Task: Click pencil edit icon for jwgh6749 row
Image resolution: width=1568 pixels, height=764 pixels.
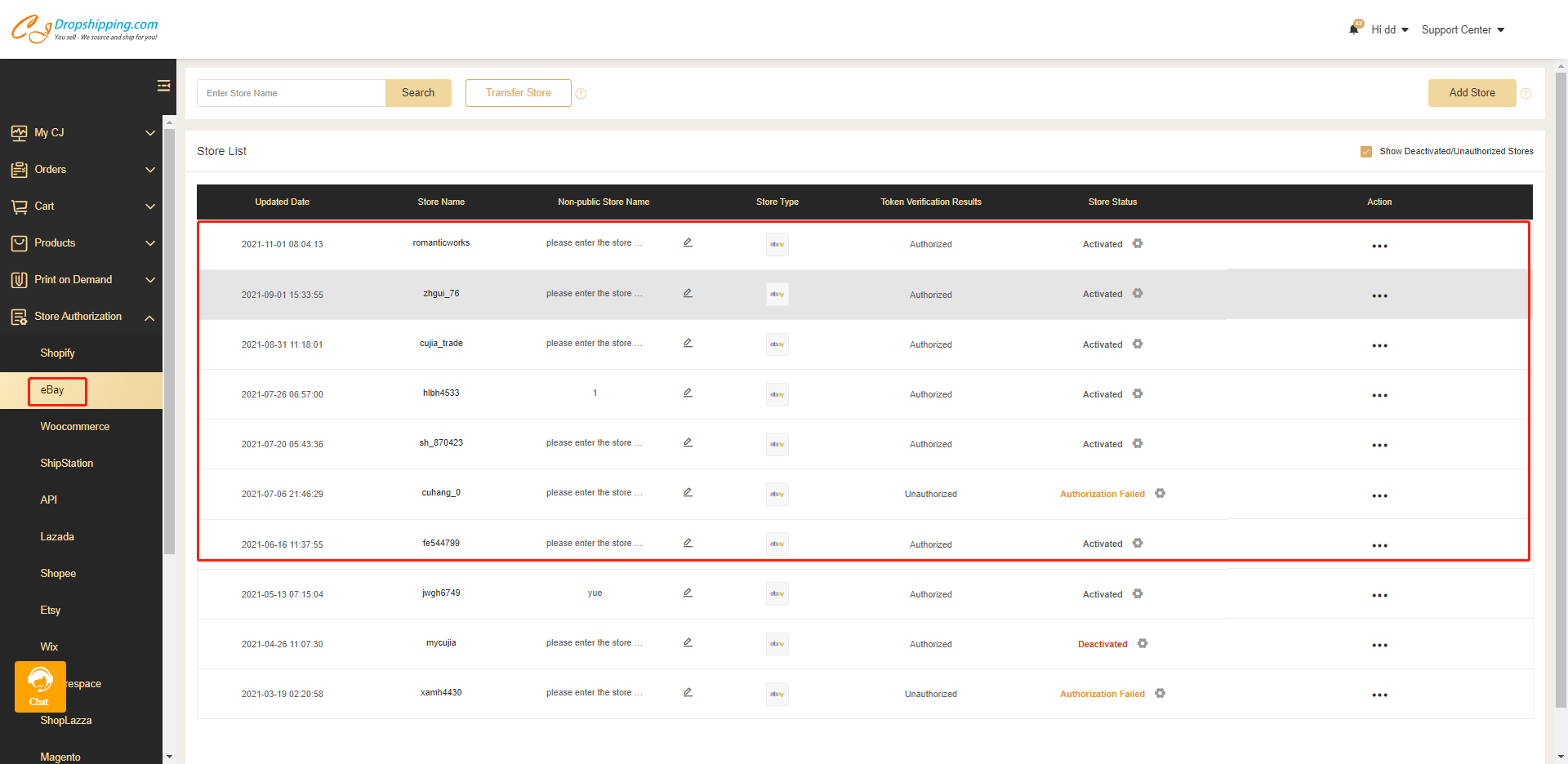Action: pos(688,593)
